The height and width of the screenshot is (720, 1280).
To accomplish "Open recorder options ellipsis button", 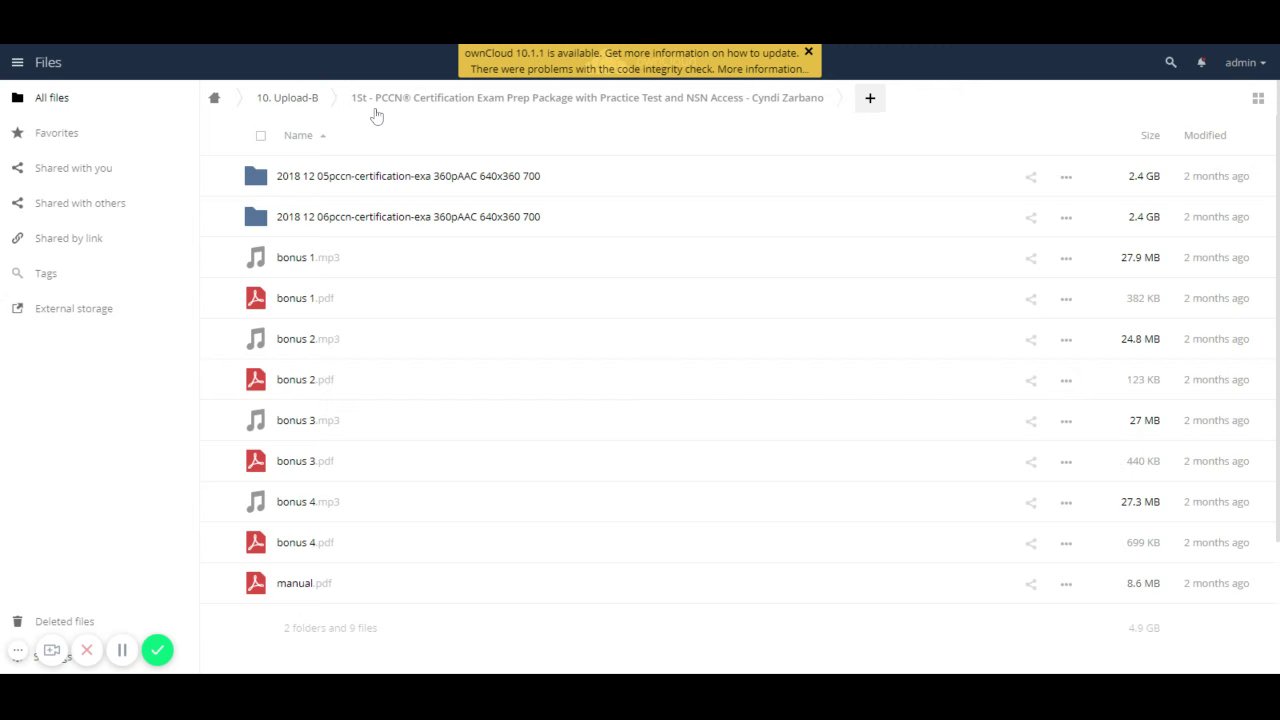I will tap(18, 651).
